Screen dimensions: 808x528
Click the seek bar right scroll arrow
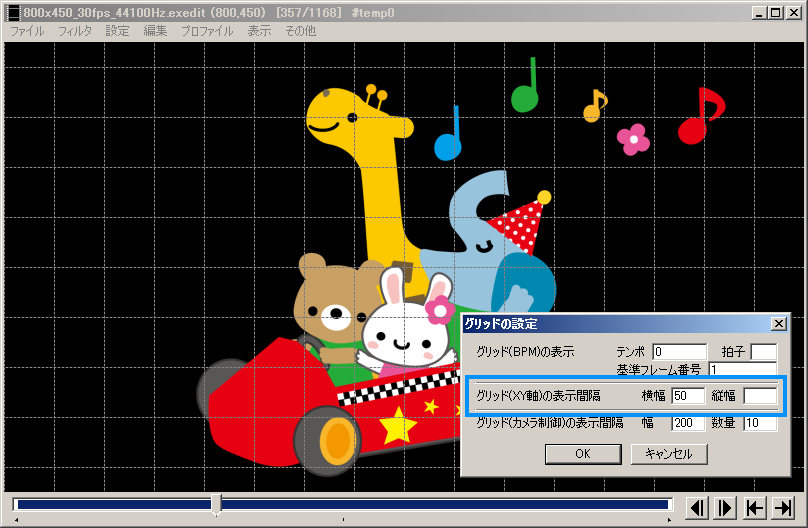click(669, 520)
